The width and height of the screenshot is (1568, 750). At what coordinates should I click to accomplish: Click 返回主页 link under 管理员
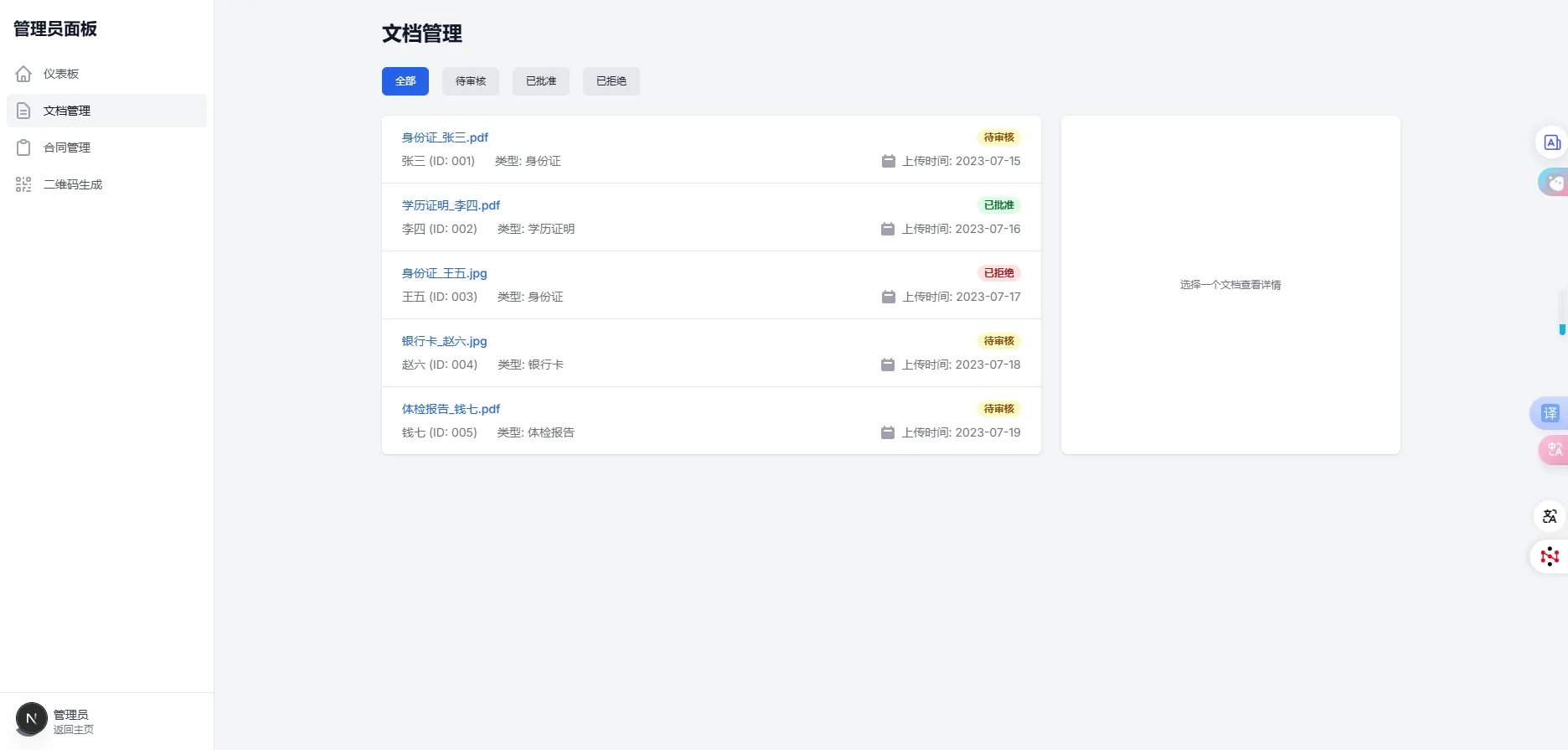(x=74, y=730)
